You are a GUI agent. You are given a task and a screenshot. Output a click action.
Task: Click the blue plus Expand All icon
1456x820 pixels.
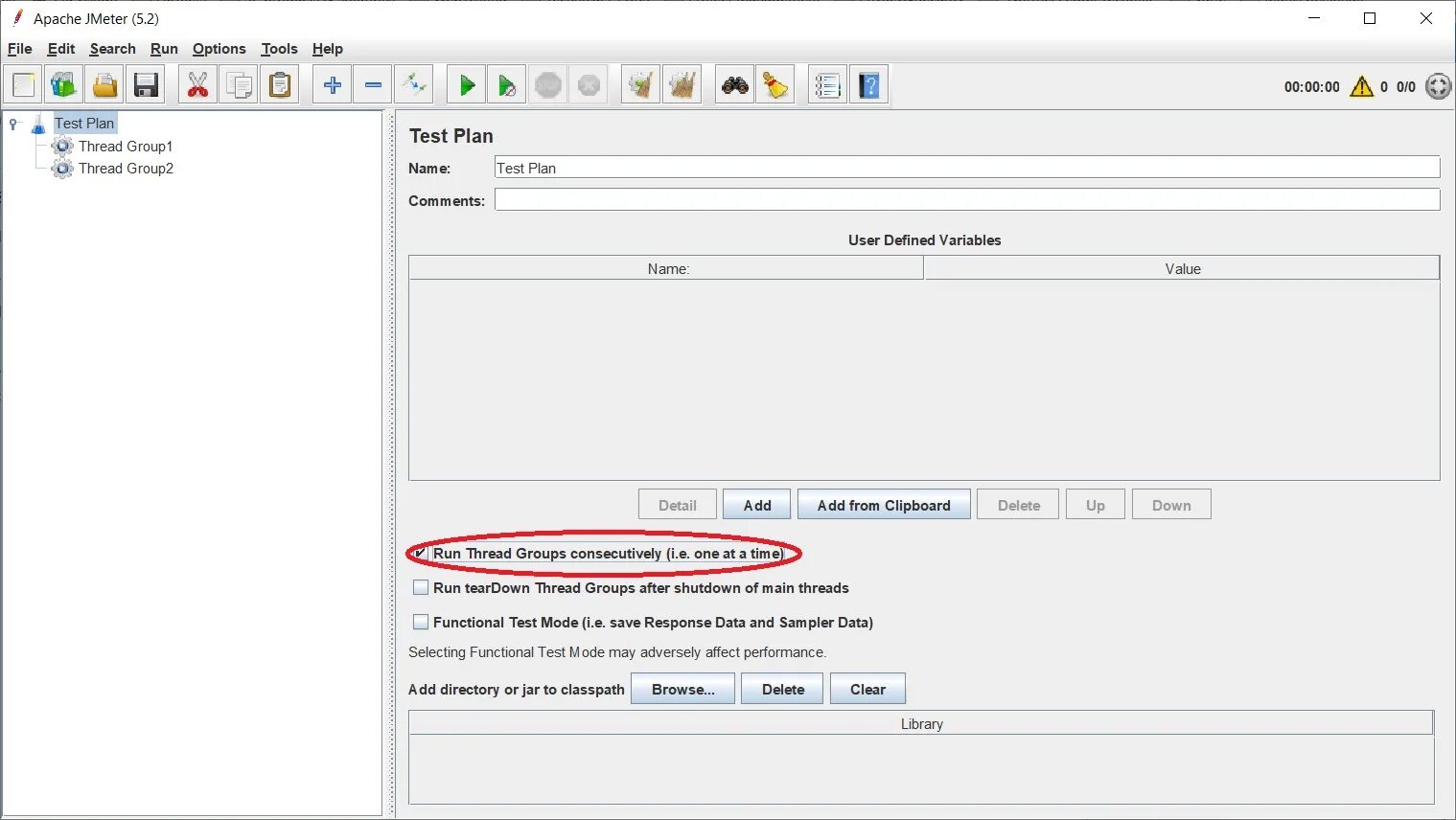point(333,85)
